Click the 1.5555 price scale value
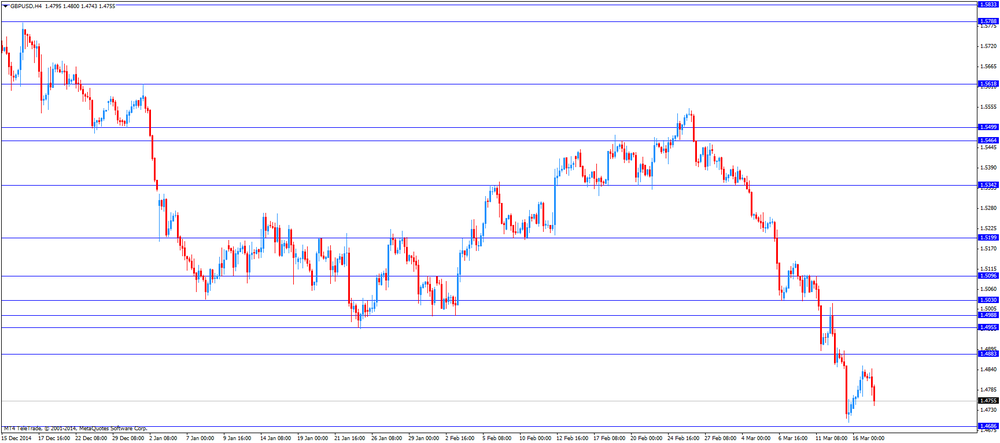1000x443 pixels. coord(987,106)
